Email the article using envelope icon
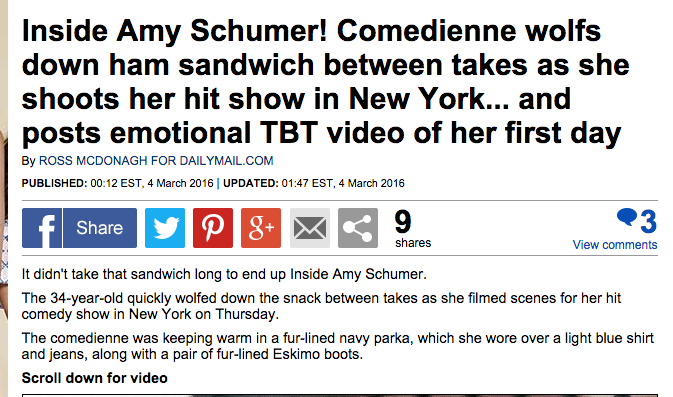This screenshot has height=397, width=673. pos(310,228)
